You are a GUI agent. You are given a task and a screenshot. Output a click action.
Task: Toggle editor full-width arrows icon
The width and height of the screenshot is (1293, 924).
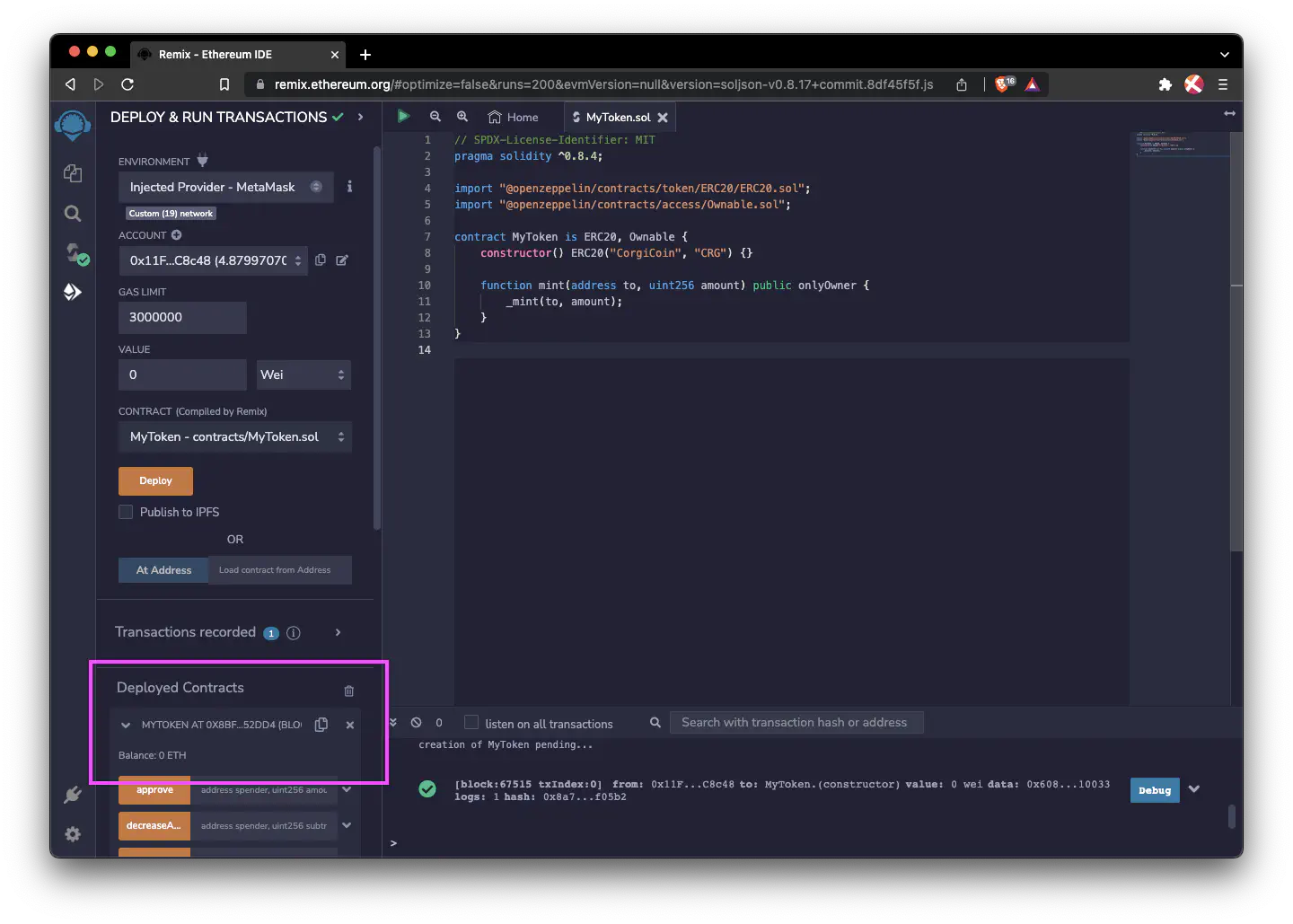click(1229, 113)
